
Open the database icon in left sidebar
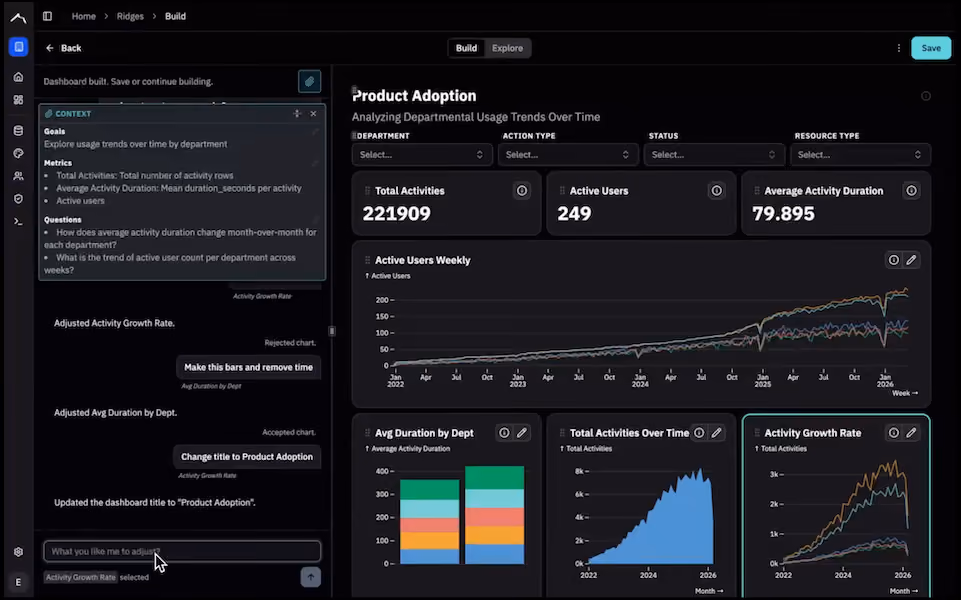pos(18,131)
